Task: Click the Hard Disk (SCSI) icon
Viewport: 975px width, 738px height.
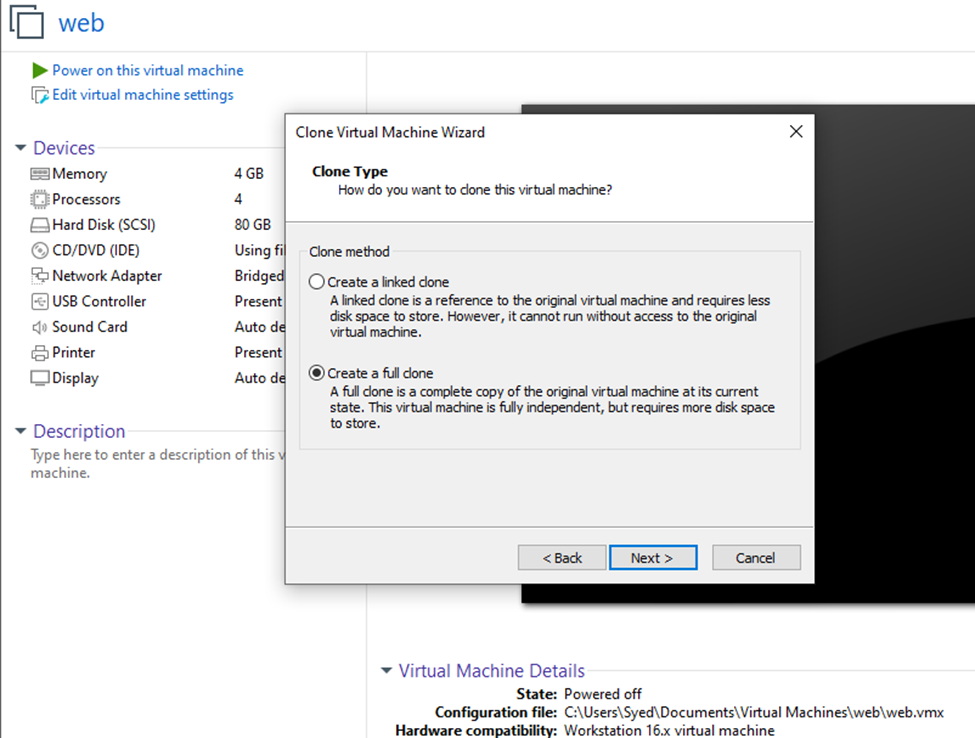Action: [40, 225]
